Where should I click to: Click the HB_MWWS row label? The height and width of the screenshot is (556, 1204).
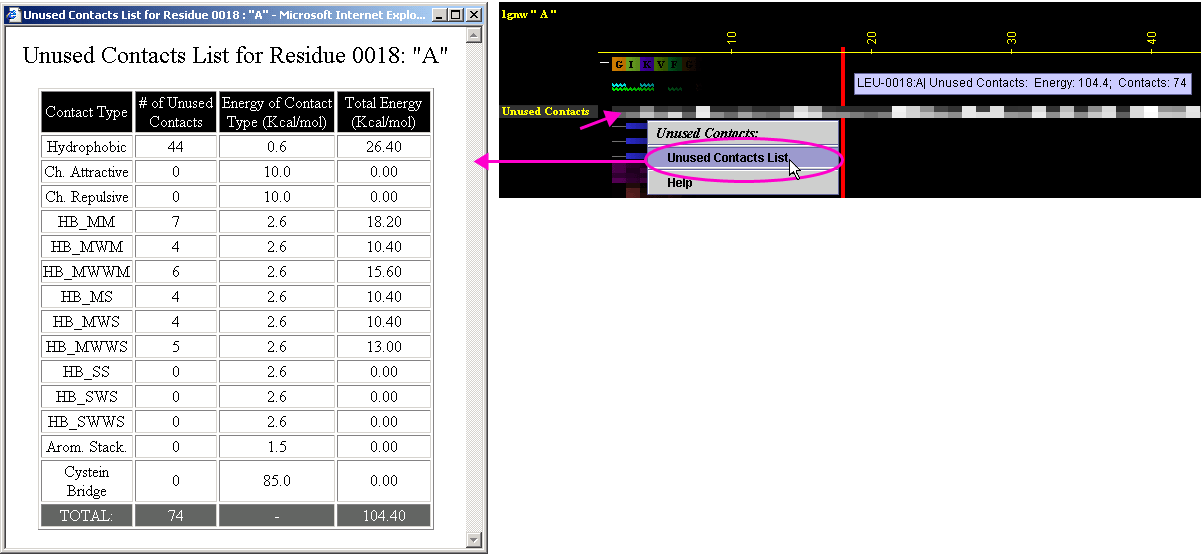pos(87,347)
